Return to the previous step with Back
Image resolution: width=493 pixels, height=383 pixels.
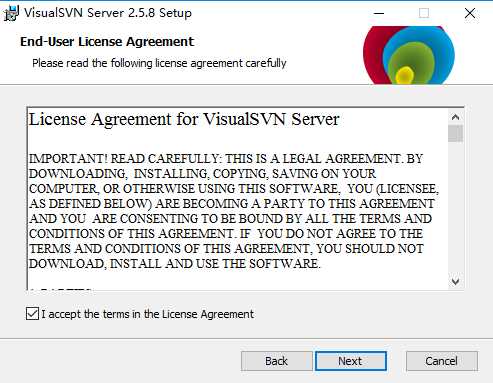click(276, 361)
